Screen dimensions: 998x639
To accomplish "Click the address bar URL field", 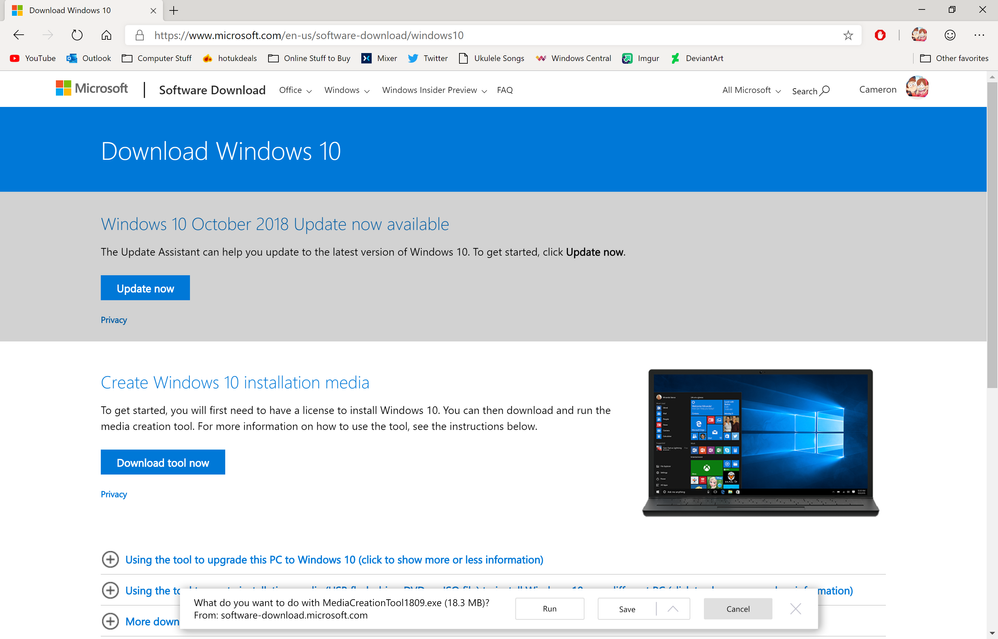I will click(x=493, y=36).
